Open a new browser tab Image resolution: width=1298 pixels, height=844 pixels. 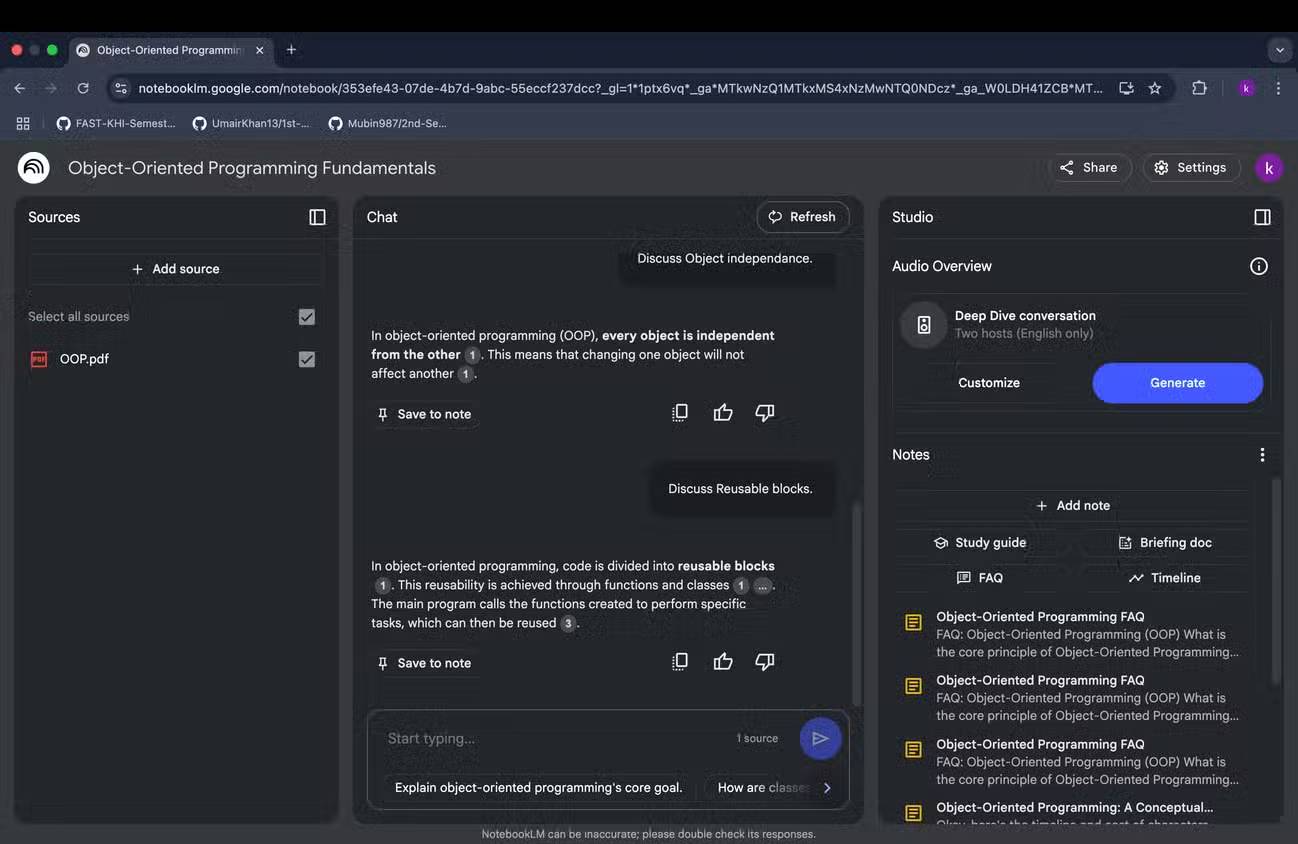291,50
